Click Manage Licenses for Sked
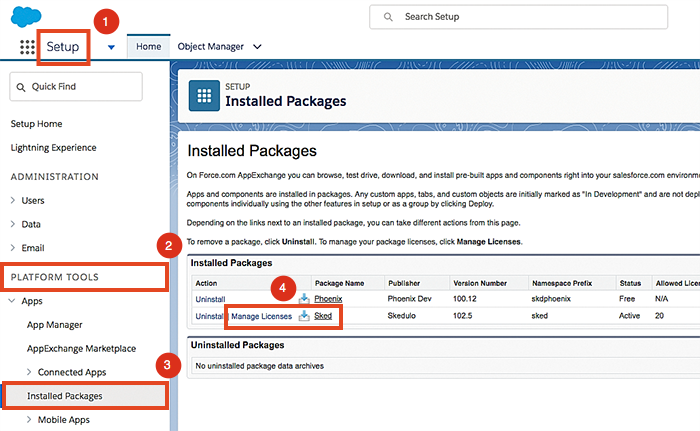The height and width of the screenshot is (431, 700). pos(262,316)
